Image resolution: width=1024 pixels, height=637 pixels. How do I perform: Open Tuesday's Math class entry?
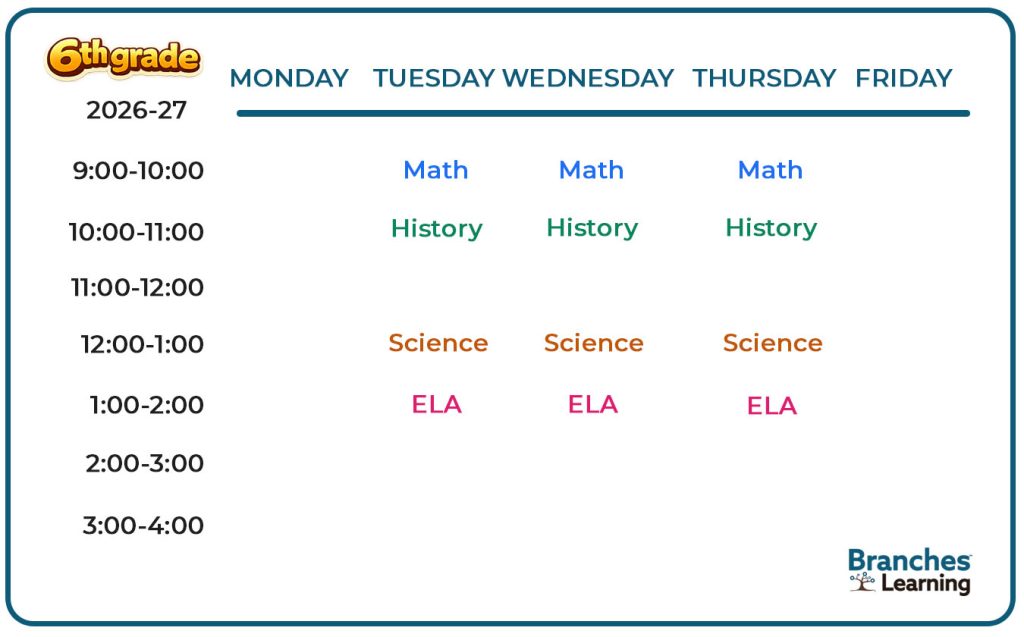click(436, 170)
